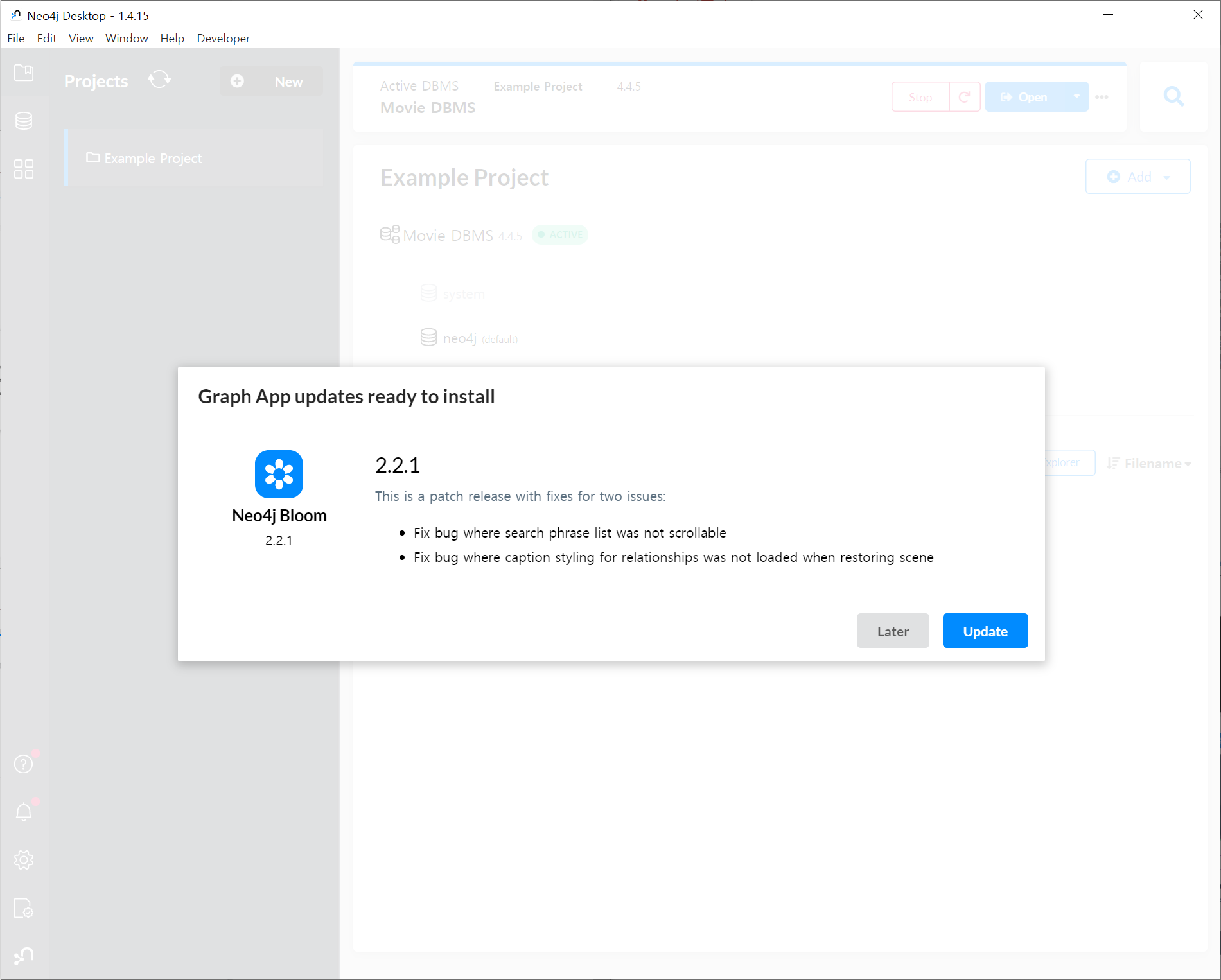Open the Developer menu

pyautogui.click(x=224, y=39)
